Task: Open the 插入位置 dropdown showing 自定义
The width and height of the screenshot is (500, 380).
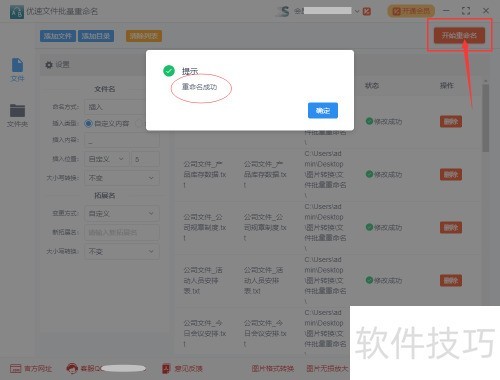Action: [x=107, y=159]
